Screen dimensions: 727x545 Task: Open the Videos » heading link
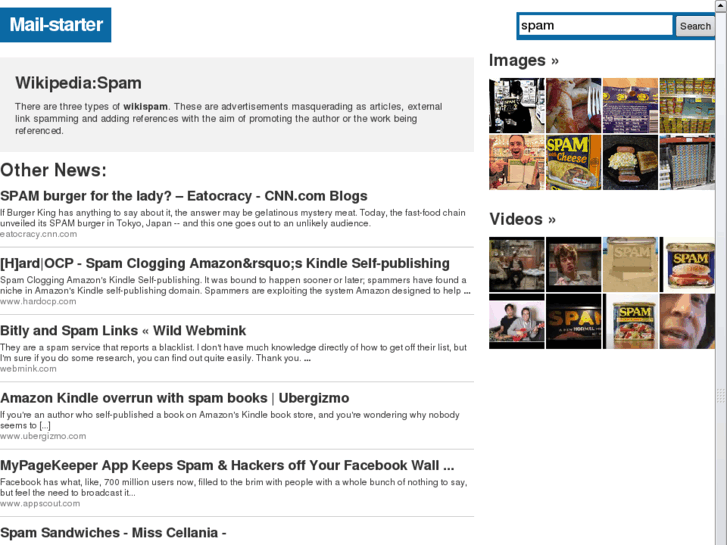523,219
